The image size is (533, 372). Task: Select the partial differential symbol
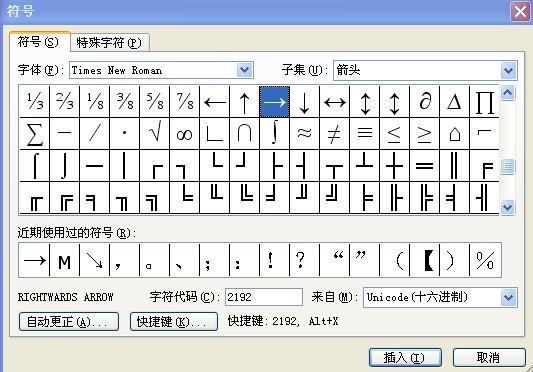(425, 101)
